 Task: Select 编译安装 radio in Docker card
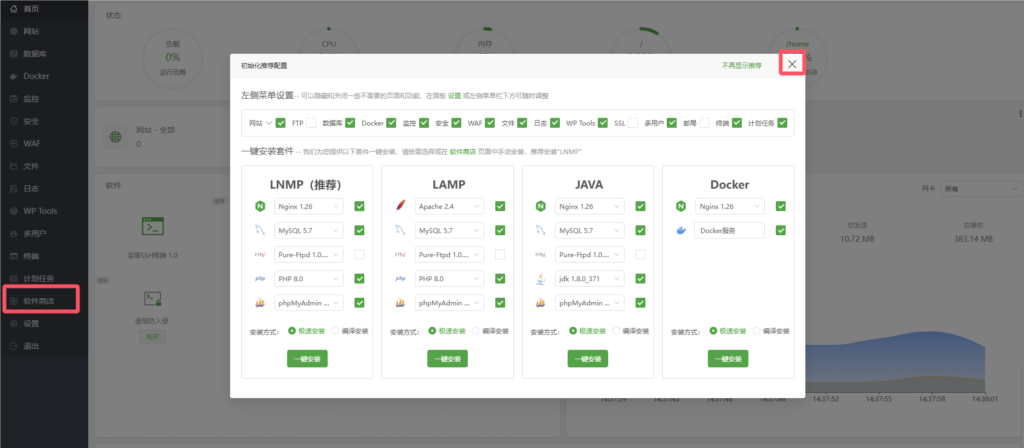757,331
